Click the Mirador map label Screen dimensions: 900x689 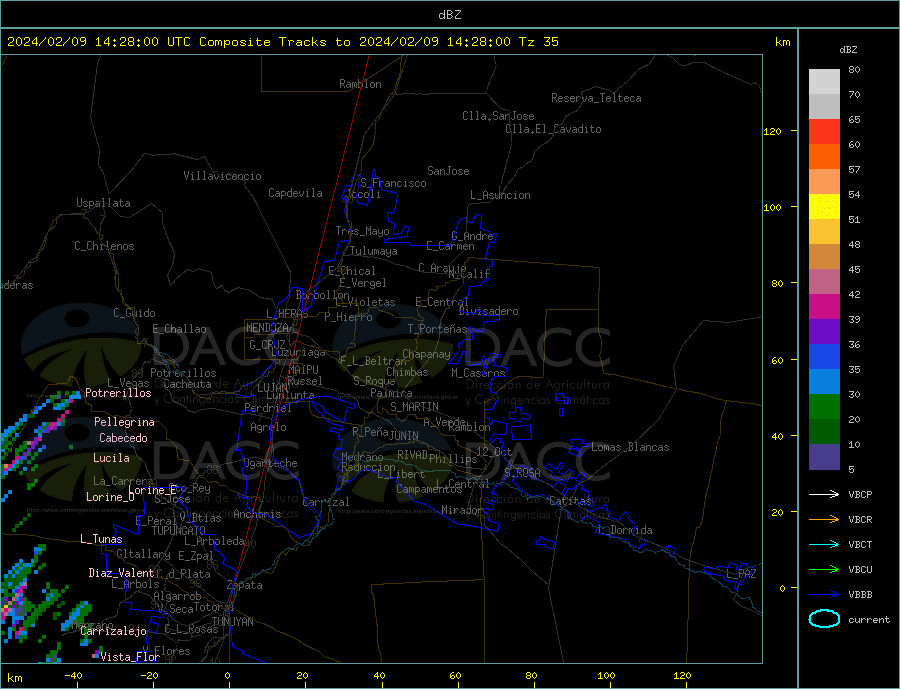coord(462,510)
